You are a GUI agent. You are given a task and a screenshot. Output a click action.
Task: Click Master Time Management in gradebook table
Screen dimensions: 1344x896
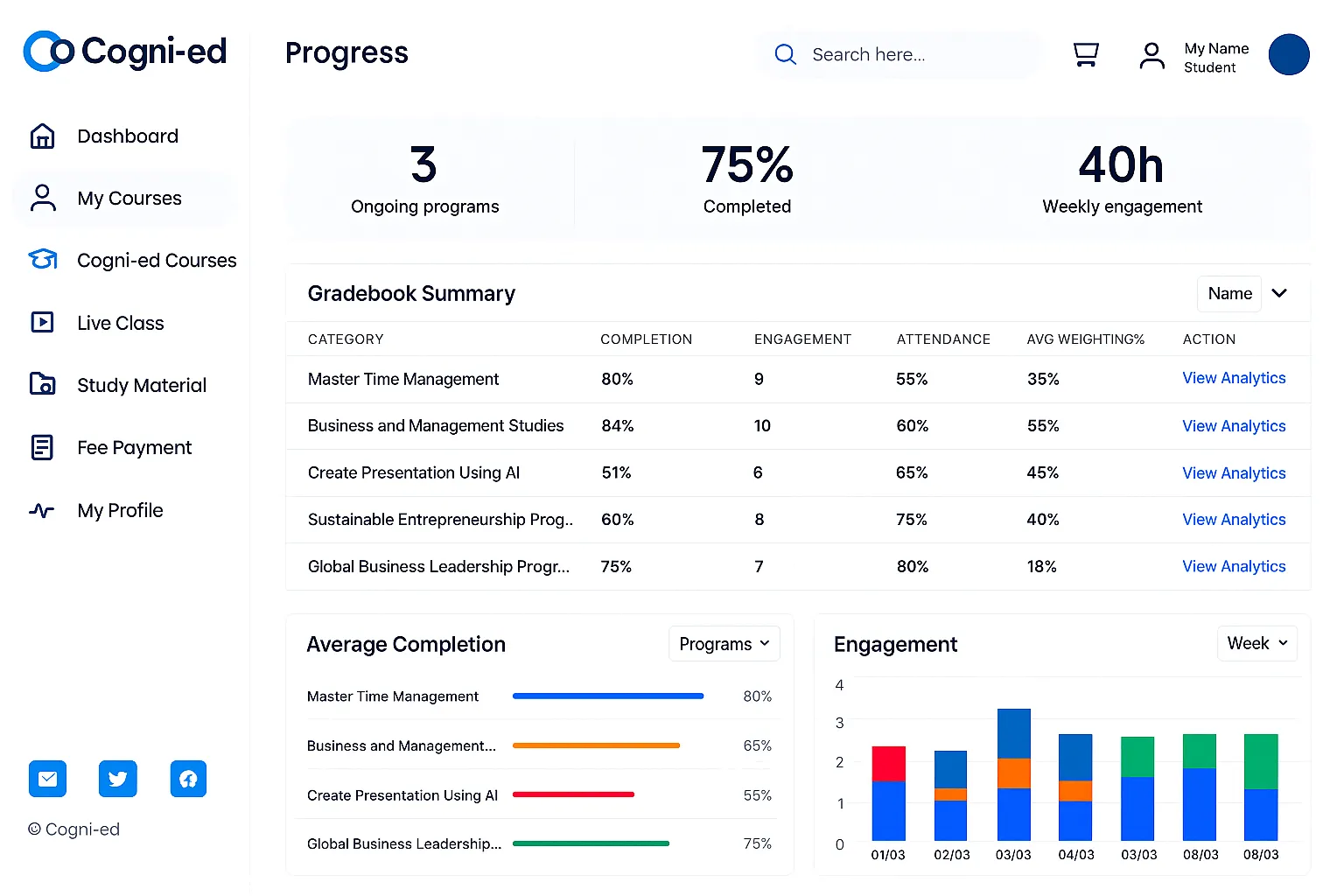coord(403,380)
